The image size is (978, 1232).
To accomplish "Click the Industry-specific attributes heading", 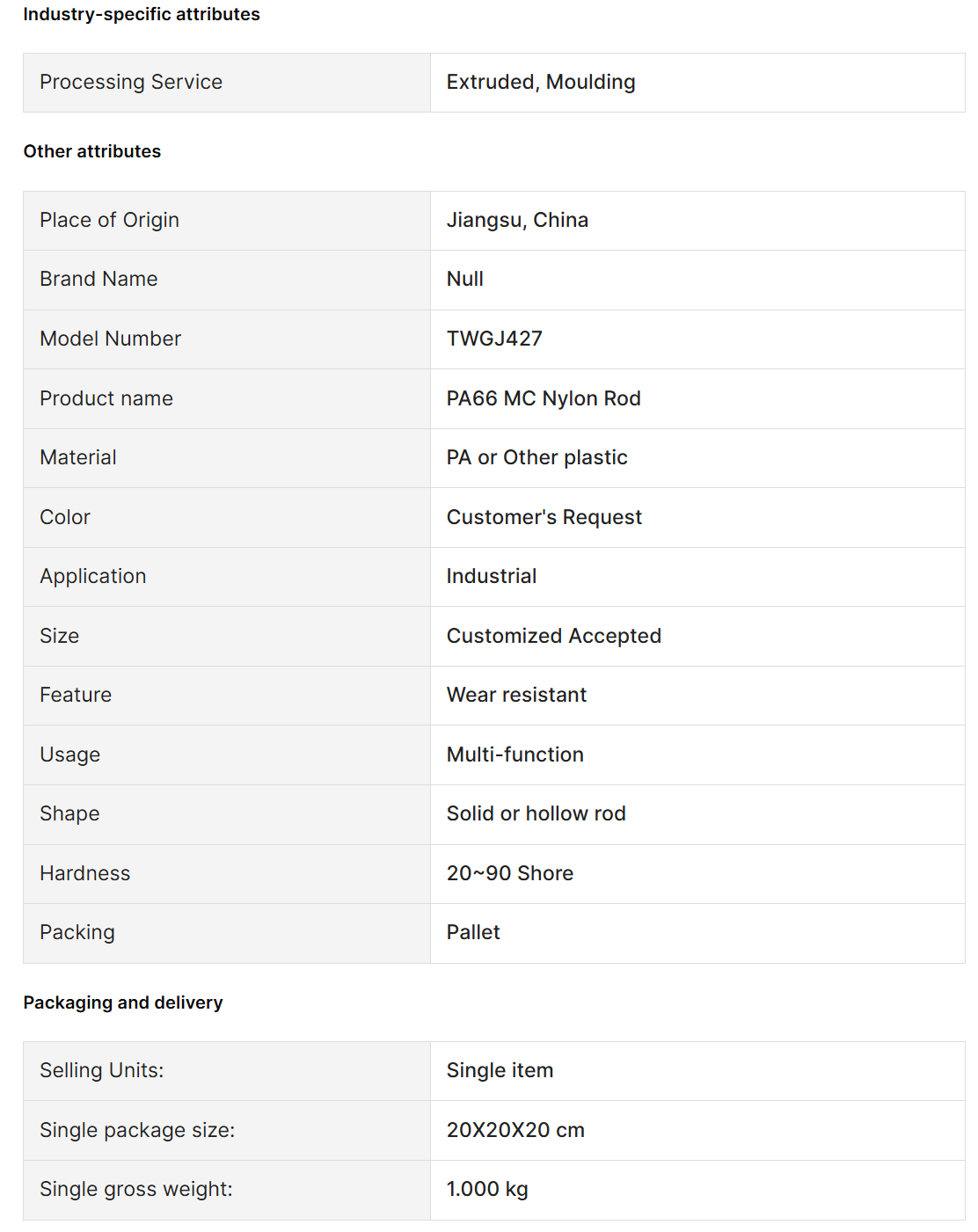I will point(142,14).
